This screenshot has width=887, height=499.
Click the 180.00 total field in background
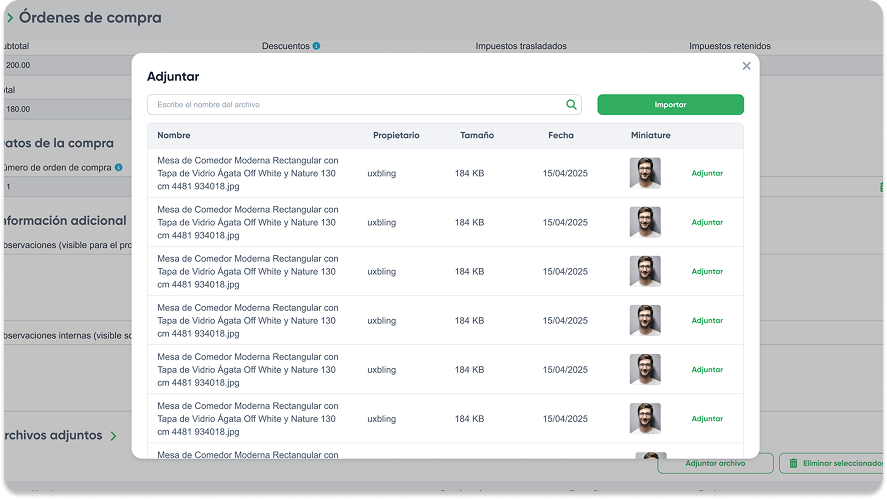click(x=68, y=109)
